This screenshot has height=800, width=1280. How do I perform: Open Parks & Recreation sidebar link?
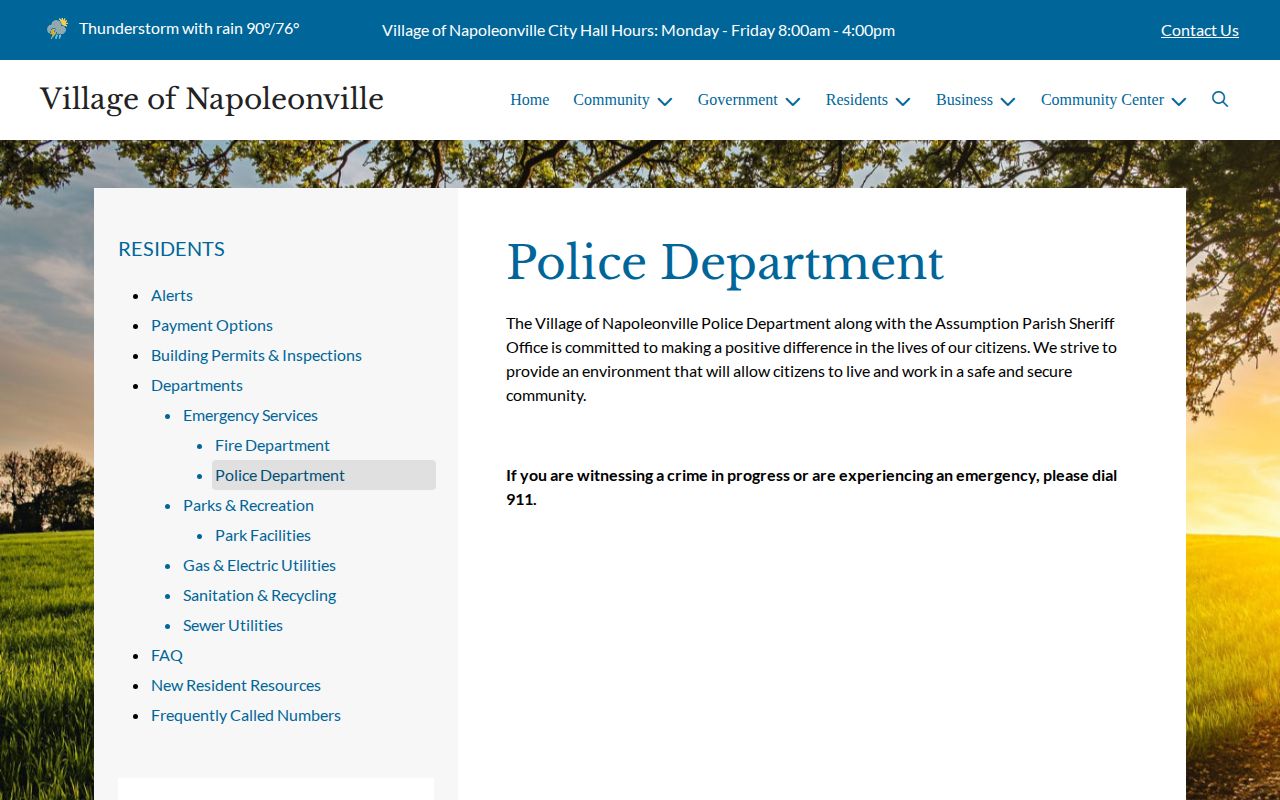tap(248, 505)
